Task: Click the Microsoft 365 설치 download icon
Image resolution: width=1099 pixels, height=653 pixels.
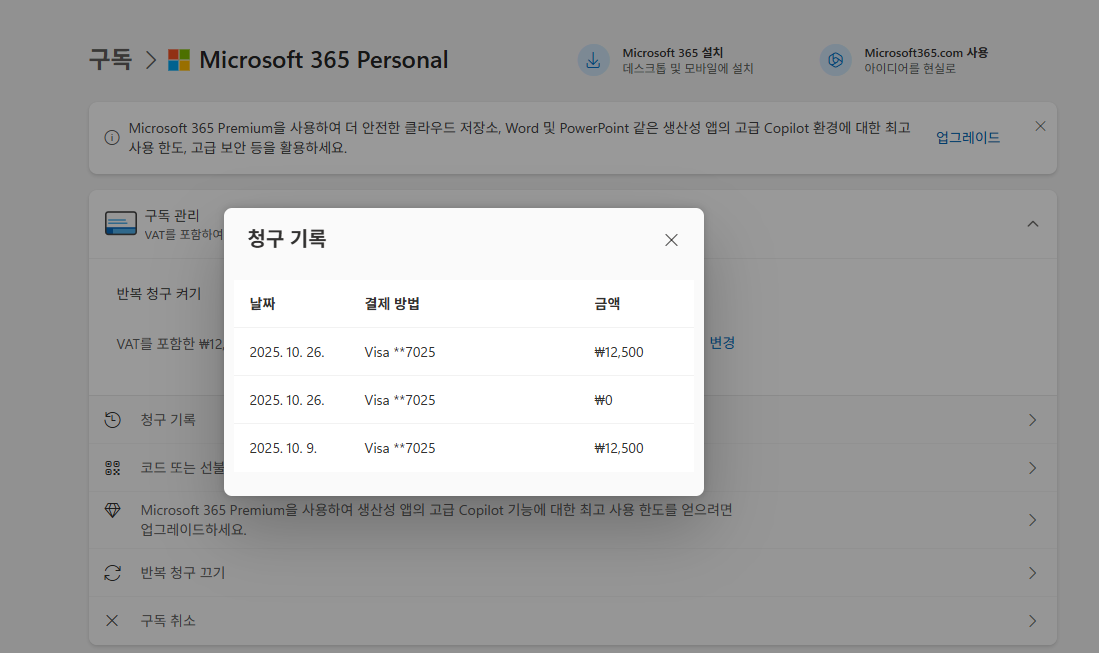Action: [593, 60]
